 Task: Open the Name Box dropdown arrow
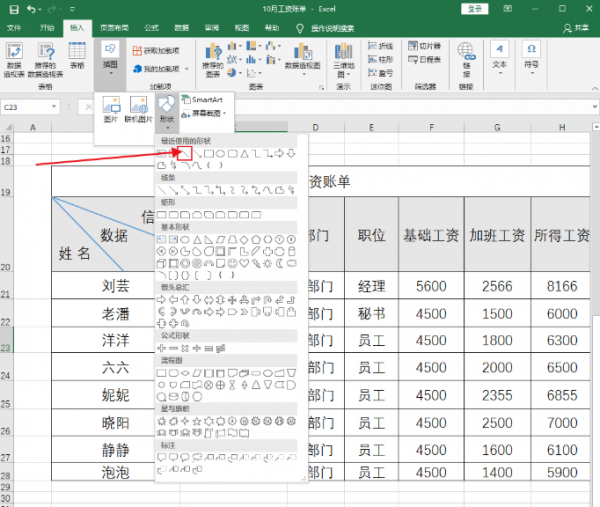pyautogui.click(x=54, y=107)
